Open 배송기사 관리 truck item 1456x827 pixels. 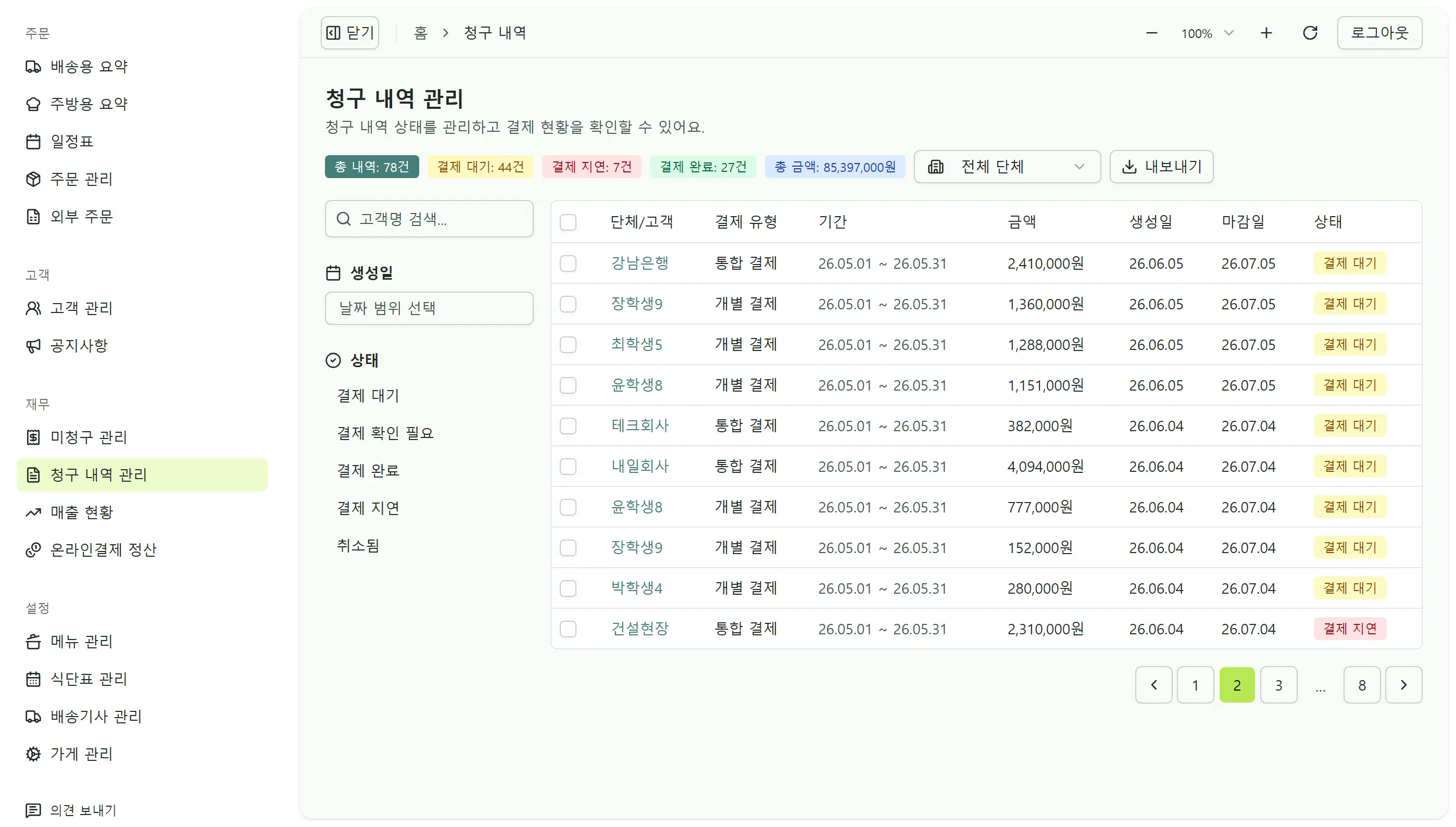142,716
